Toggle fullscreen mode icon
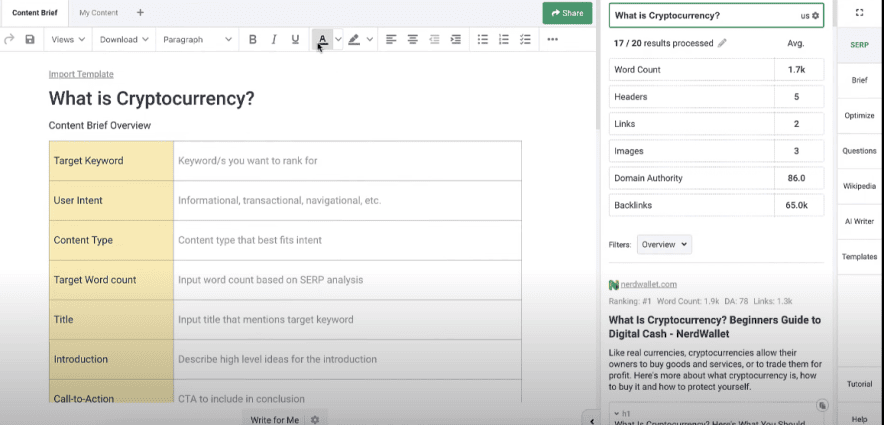The width and height of the screenshot is (884, 425). pos(859,13)
